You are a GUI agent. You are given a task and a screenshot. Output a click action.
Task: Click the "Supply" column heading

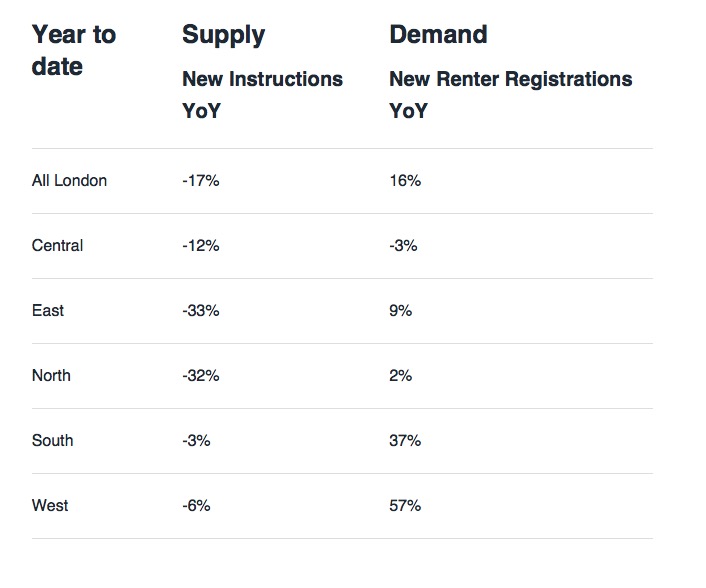click(x=221, y=35)
